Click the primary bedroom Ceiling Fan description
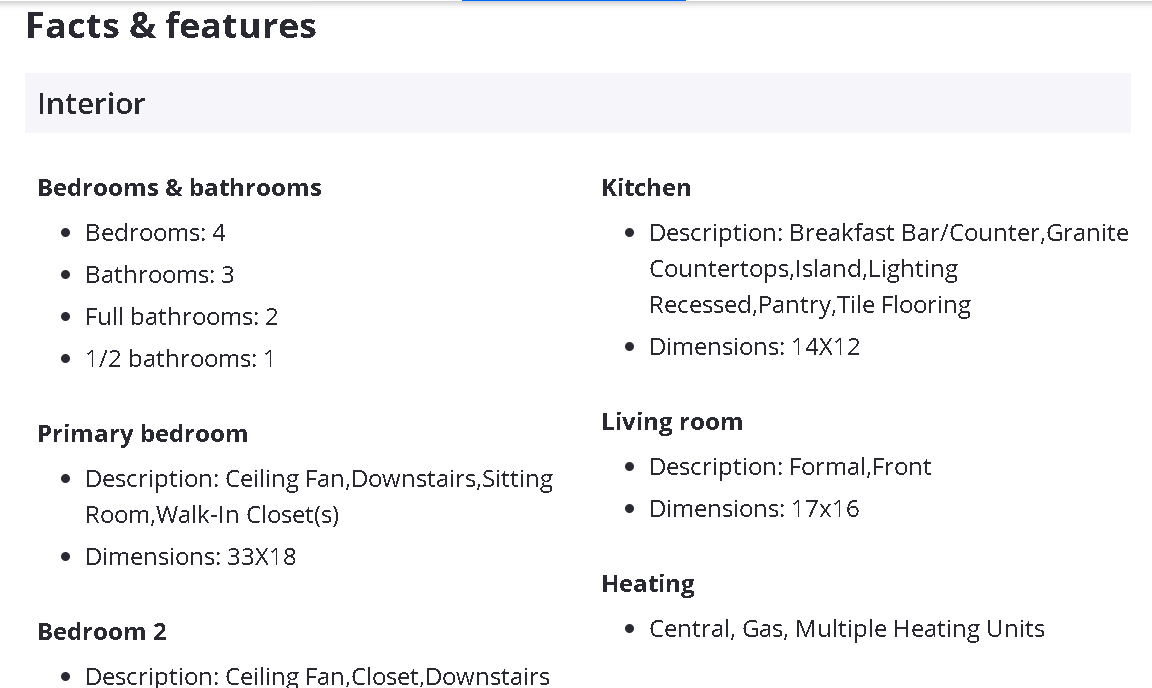1152x688 pixels. coord(318,497)
